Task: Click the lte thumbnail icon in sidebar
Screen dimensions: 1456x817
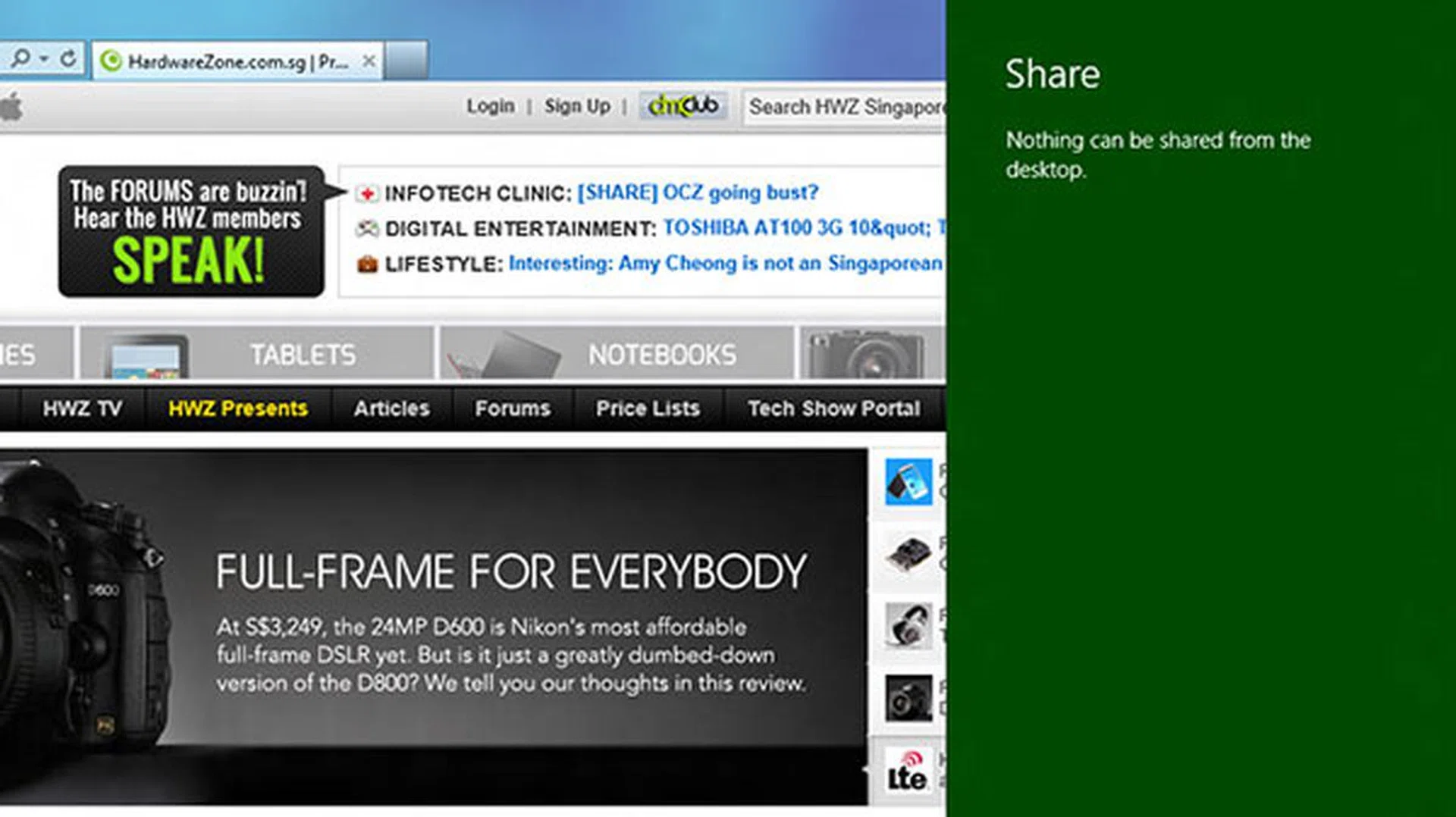Action: pos(908,772)
